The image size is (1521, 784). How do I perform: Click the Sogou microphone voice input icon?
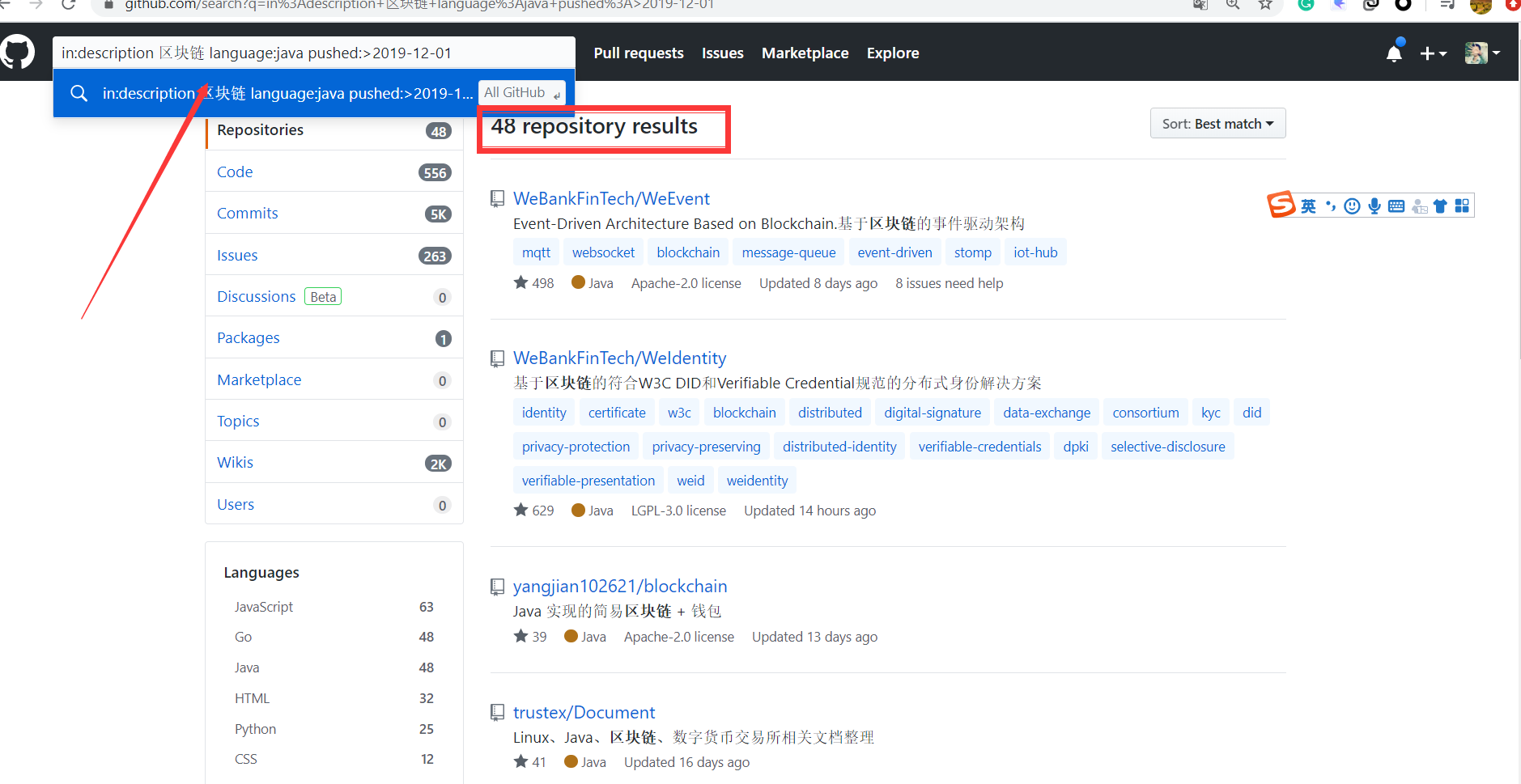[1374, 206]
